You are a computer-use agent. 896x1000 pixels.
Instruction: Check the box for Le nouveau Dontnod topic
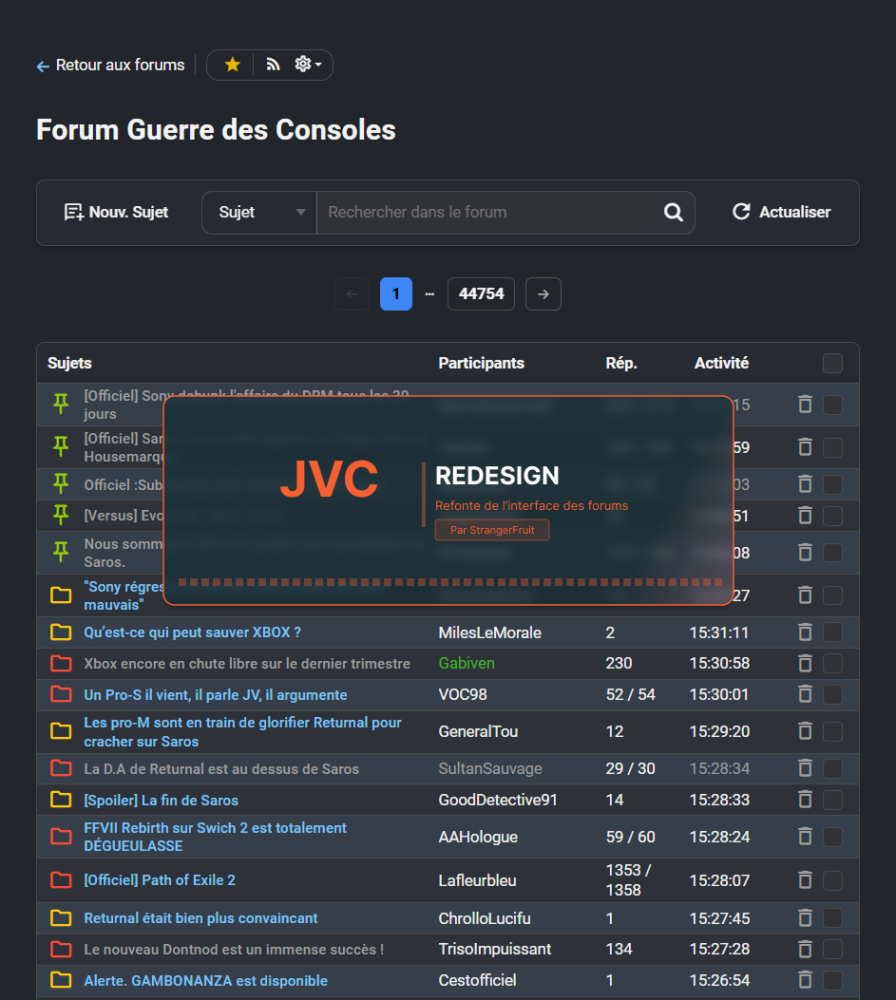[832, 949]
